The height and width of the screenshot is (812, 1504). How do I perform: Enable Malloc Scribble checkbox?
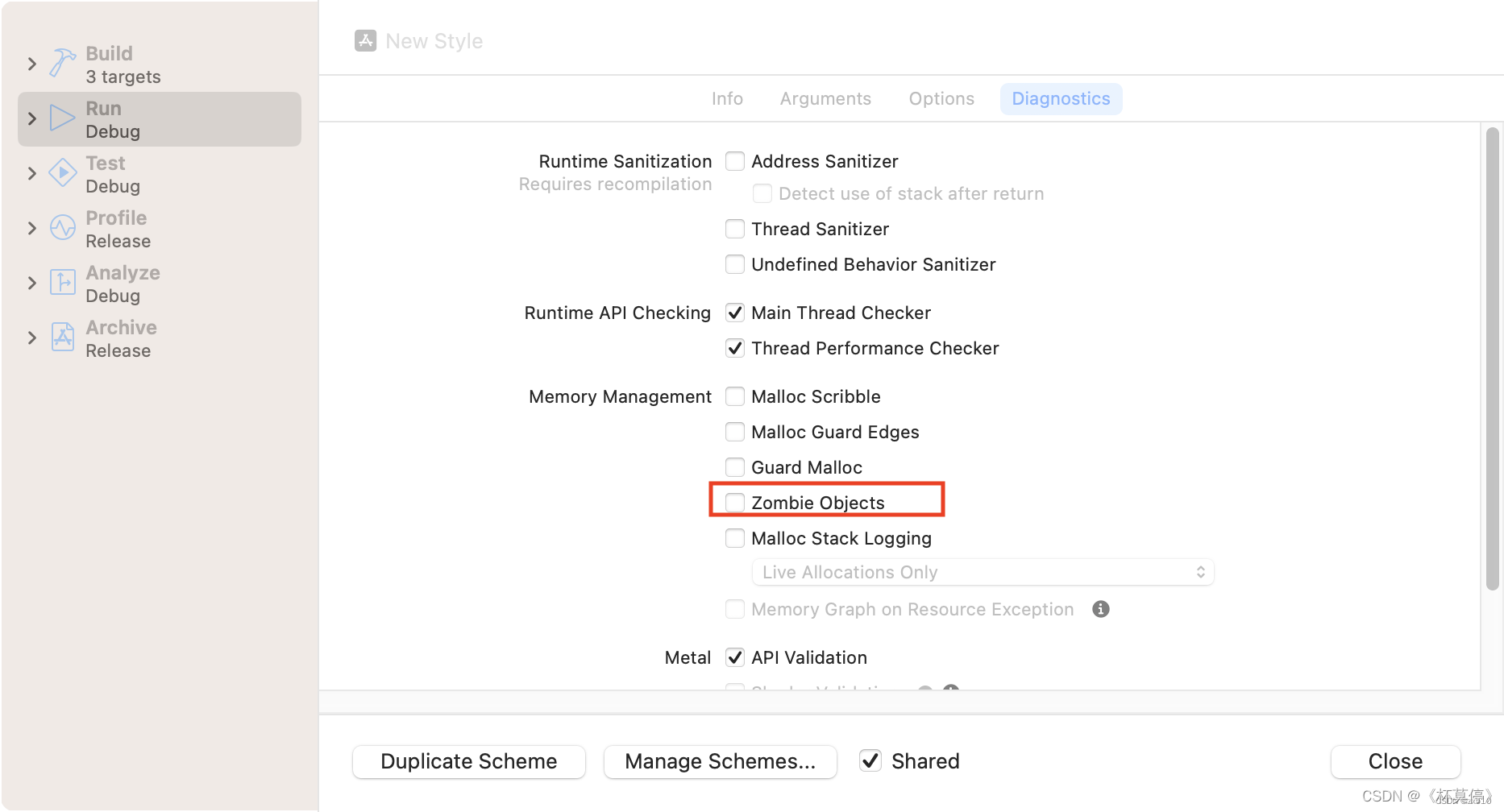tap(735, 396)
